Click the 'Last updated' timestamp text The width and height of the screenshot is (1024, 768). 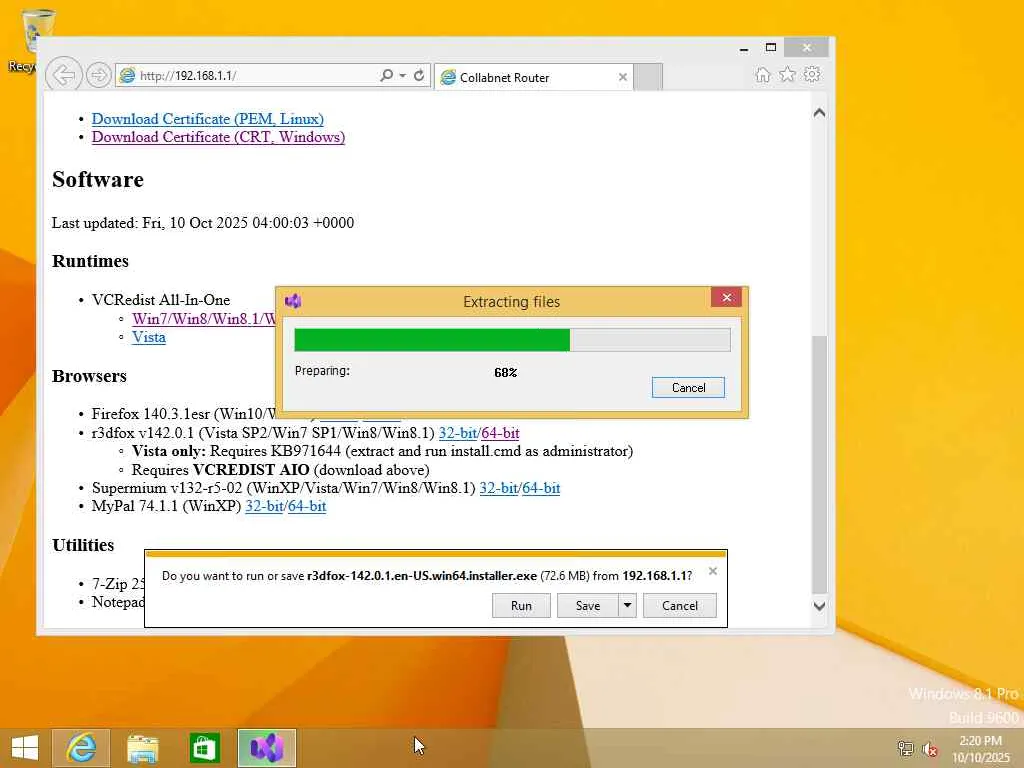pos(203,223)
